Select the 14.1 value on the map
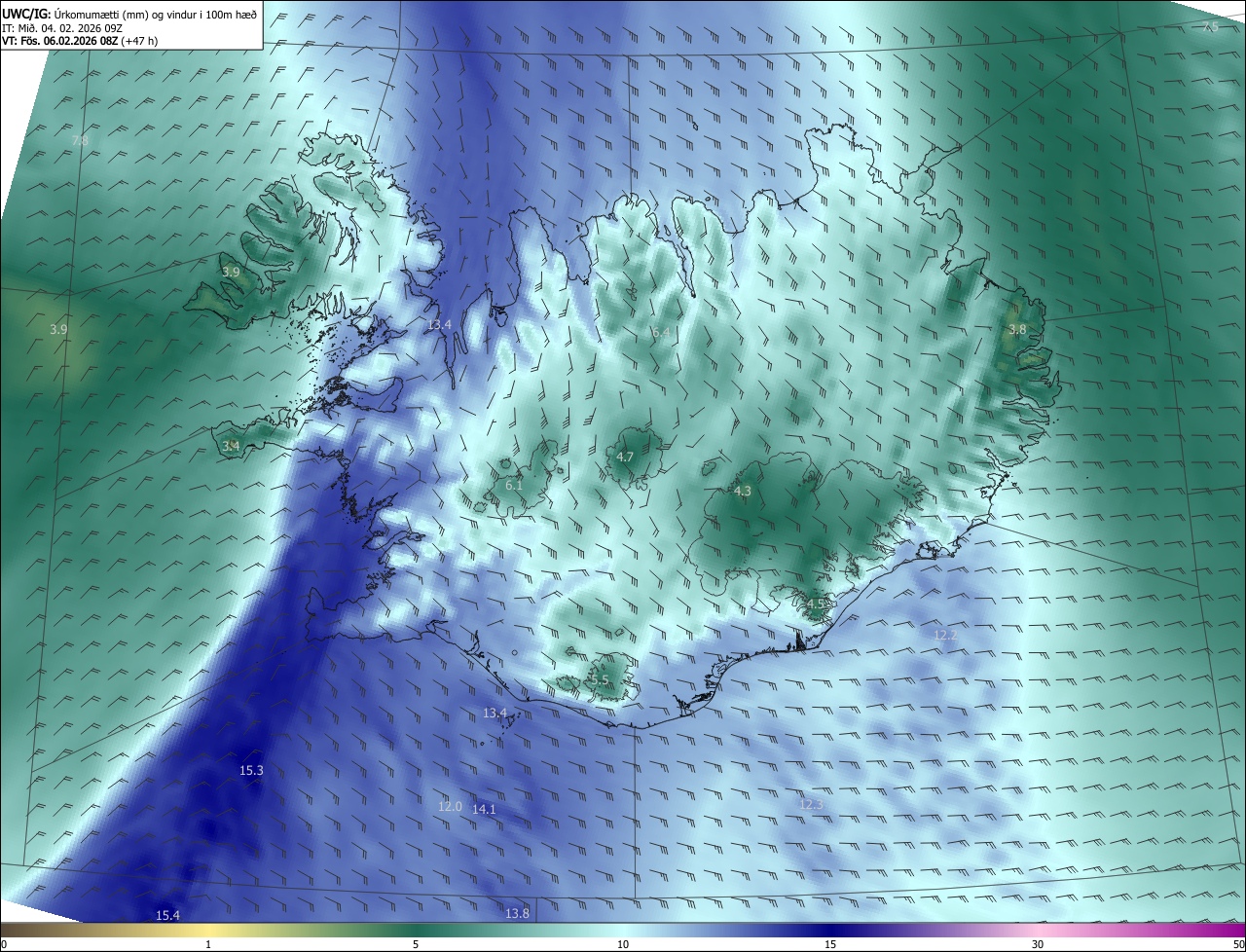1246x952 pixels. click(484, 809)
